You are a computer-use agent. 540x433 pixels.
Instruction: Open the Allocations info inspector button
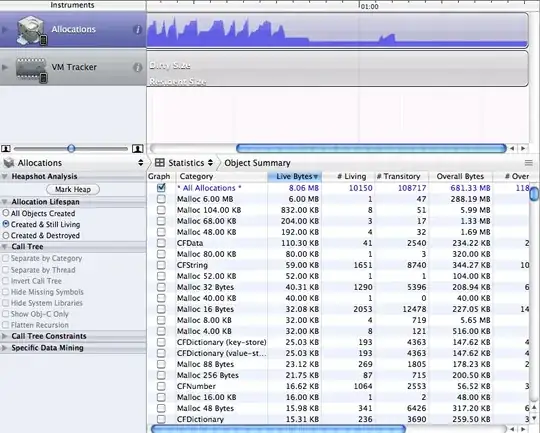tap(137, 30)
